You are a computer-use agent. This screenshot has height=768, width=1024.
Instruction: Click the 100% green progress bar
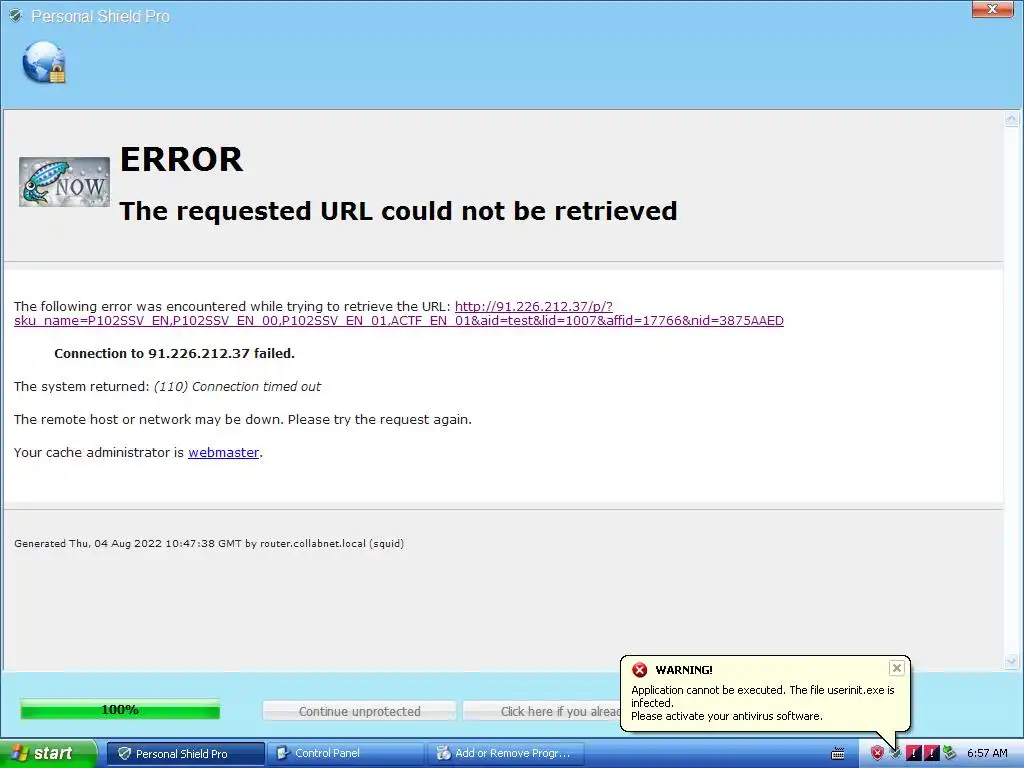(x=120, y=709)
